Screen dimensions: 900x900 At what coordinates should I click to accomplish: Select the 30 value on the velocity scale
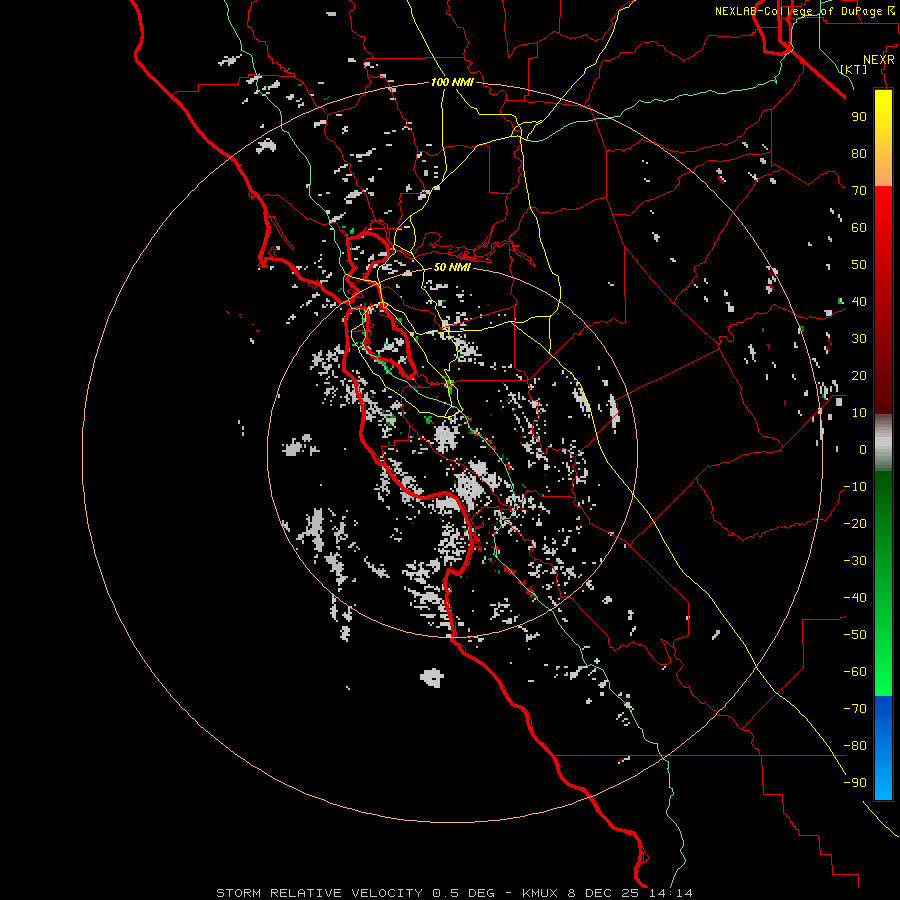pos(859,339)
